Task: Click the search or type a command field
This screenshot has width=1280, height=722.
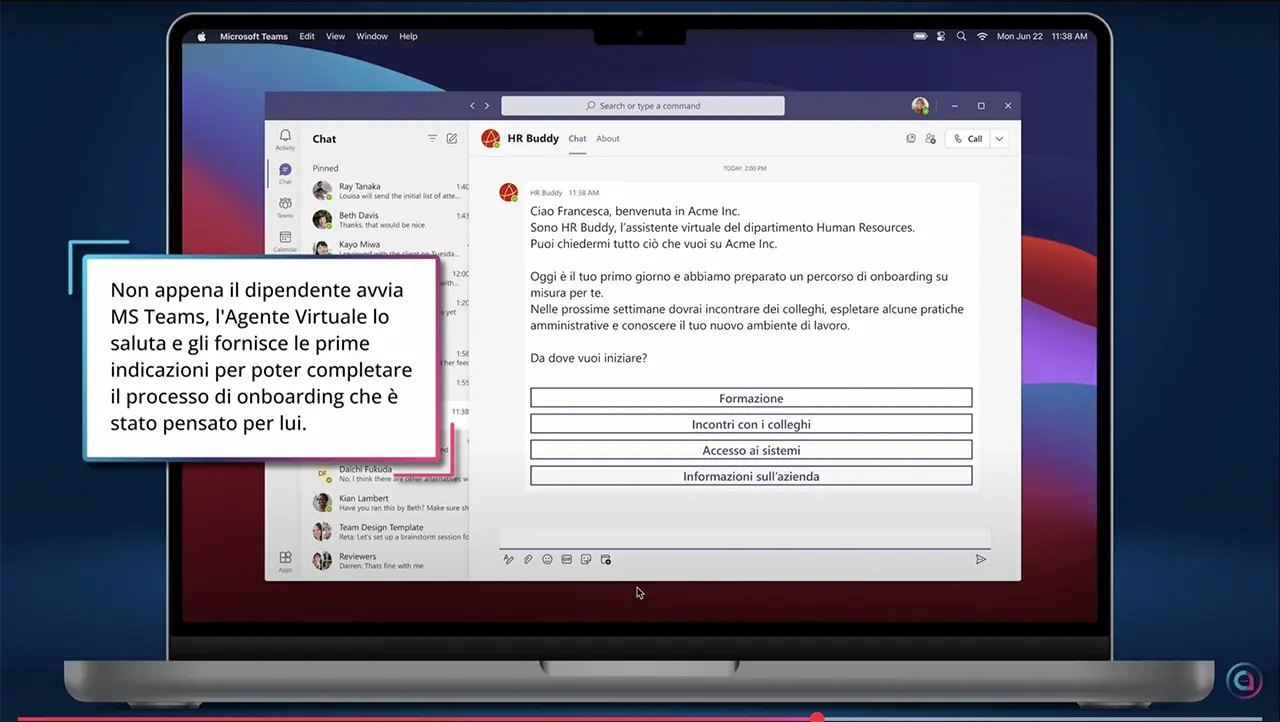Action: tap(643, 105)
